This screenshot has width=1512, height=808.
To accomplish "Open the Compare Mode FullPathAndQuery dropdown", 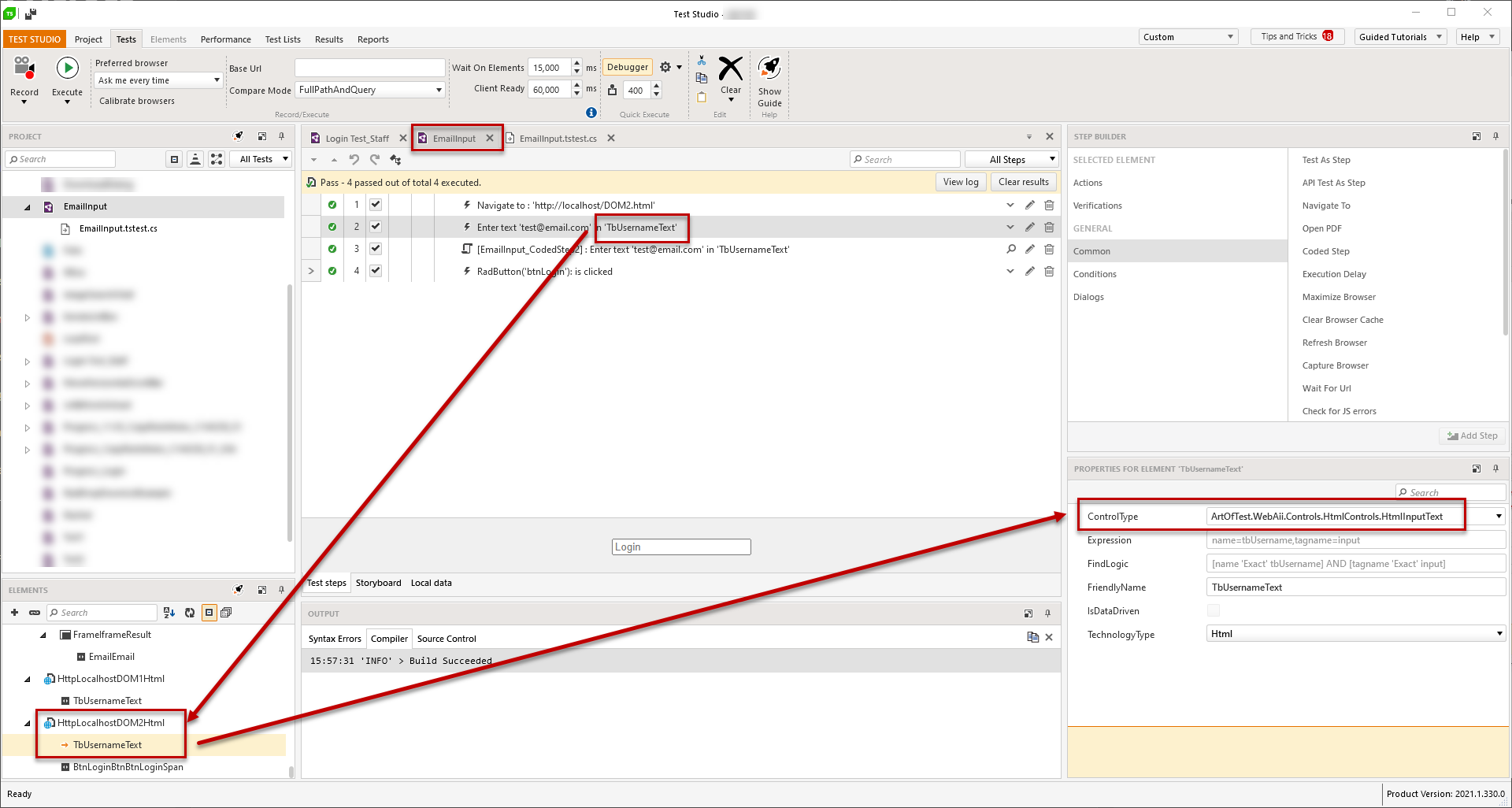I will (439, 91).
